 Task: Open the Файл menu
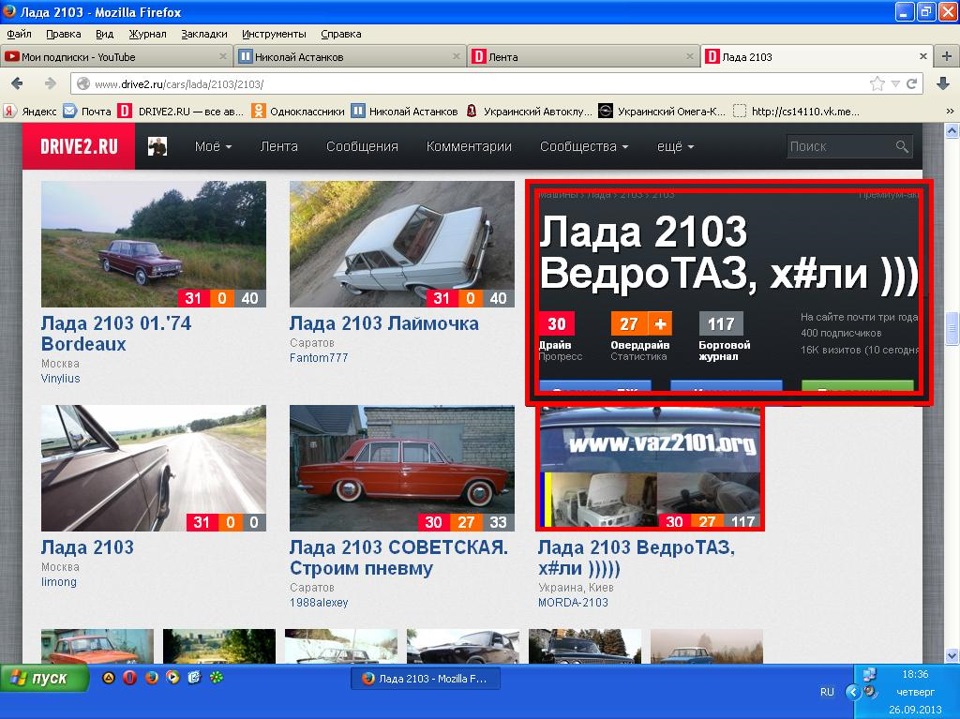point(19,34)
